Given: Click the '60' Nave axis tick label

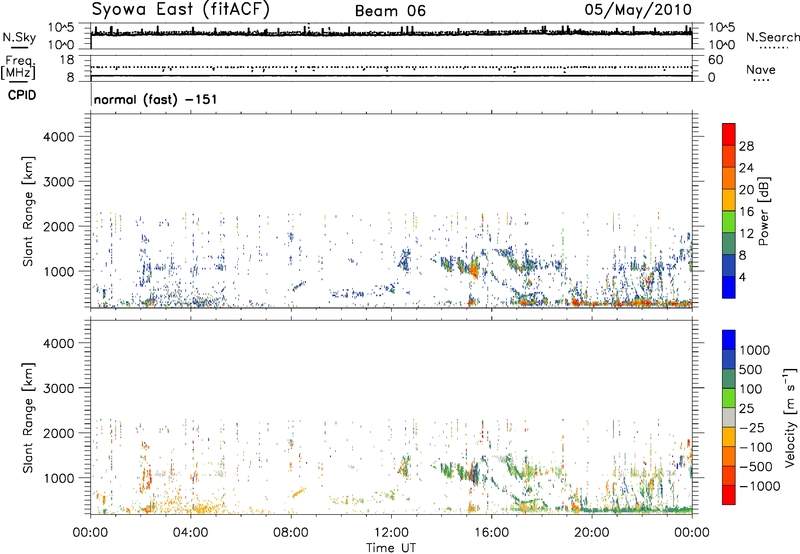Looking at the screenshot, I should [716, 60].
